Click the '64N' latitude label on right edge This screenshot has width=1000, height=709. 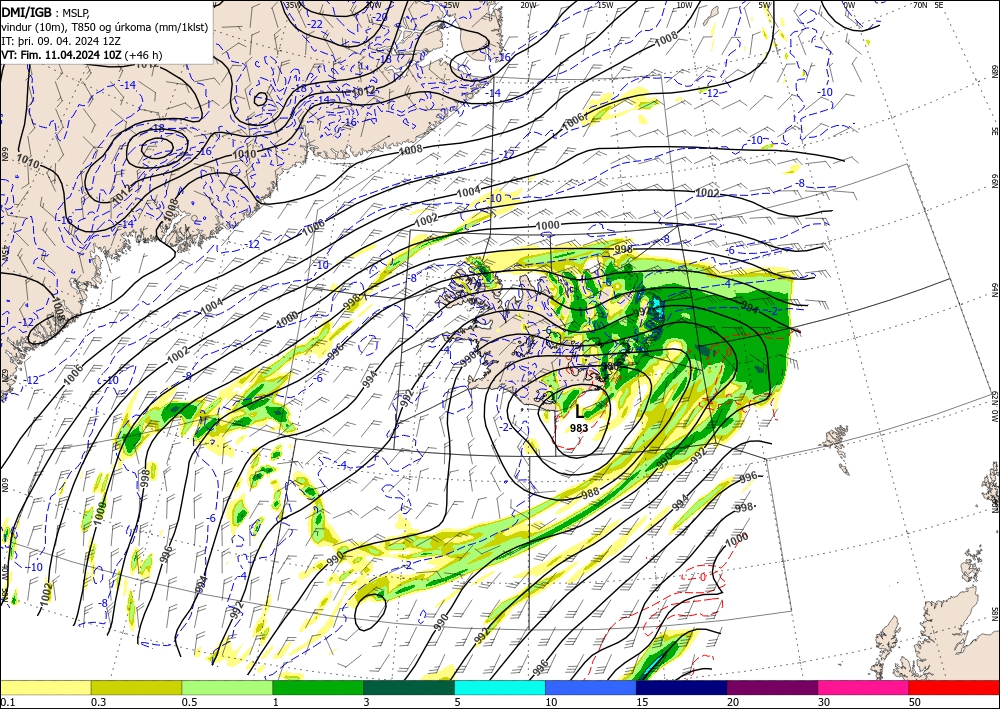coord(994,290)
